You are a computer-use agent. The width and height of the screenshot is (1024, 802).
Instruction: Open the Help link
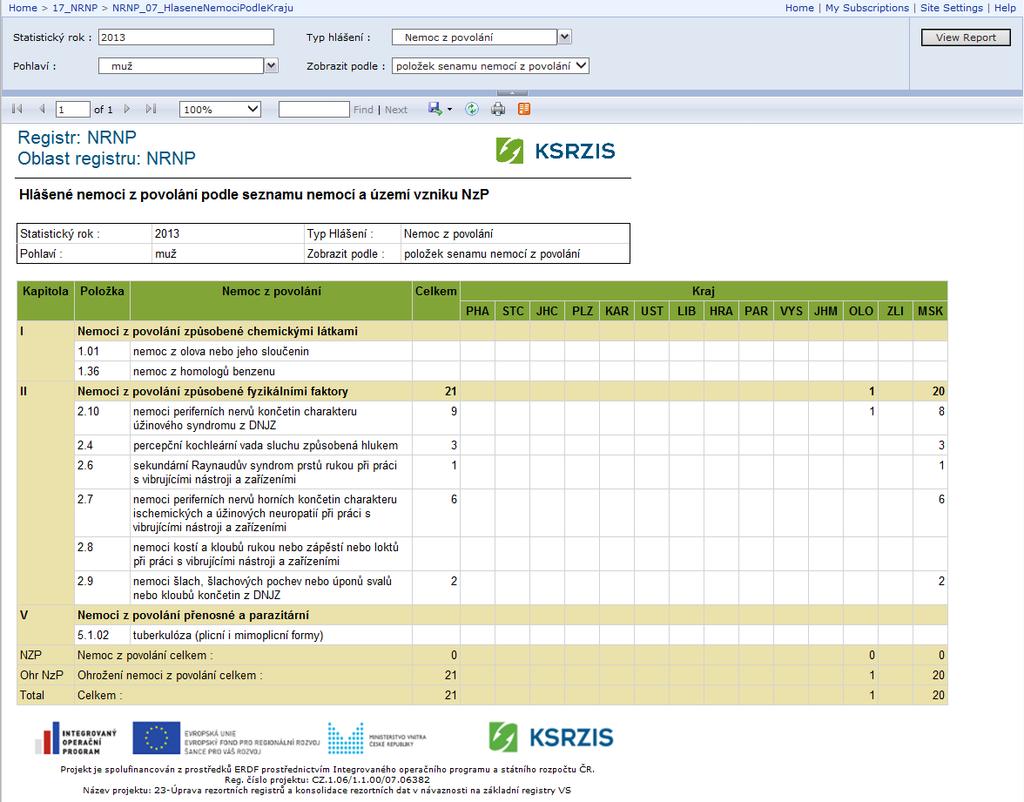(x=1005, y=8)
